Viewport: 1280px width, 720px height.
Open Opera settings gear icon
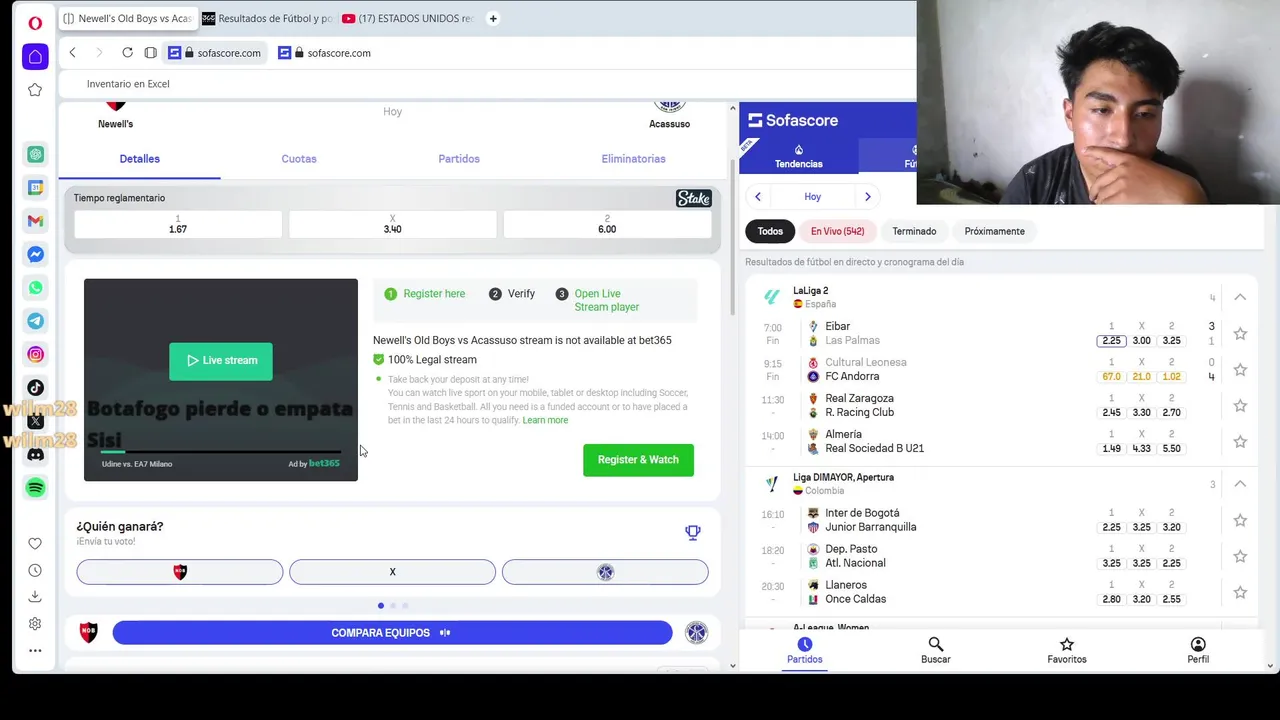click(x=35, y=623)
